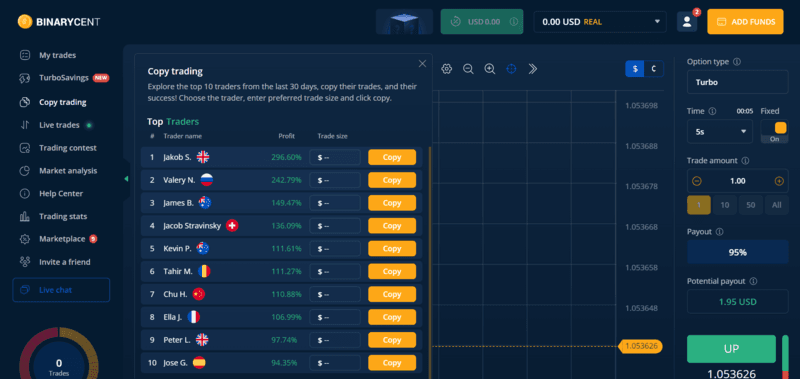The image size is (800, 379).
Task: Zoom in the chart
Action: 490,69
